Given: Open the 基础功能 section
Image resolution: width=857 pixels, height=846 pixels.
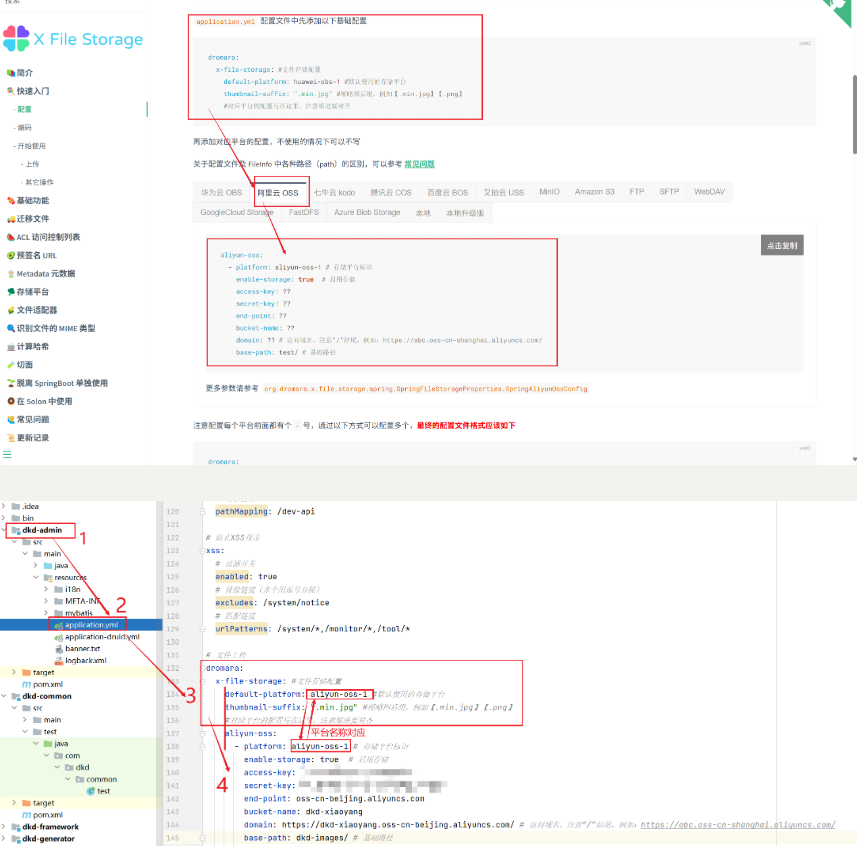Looking at the screenshot, I should (x=32, y=201).
